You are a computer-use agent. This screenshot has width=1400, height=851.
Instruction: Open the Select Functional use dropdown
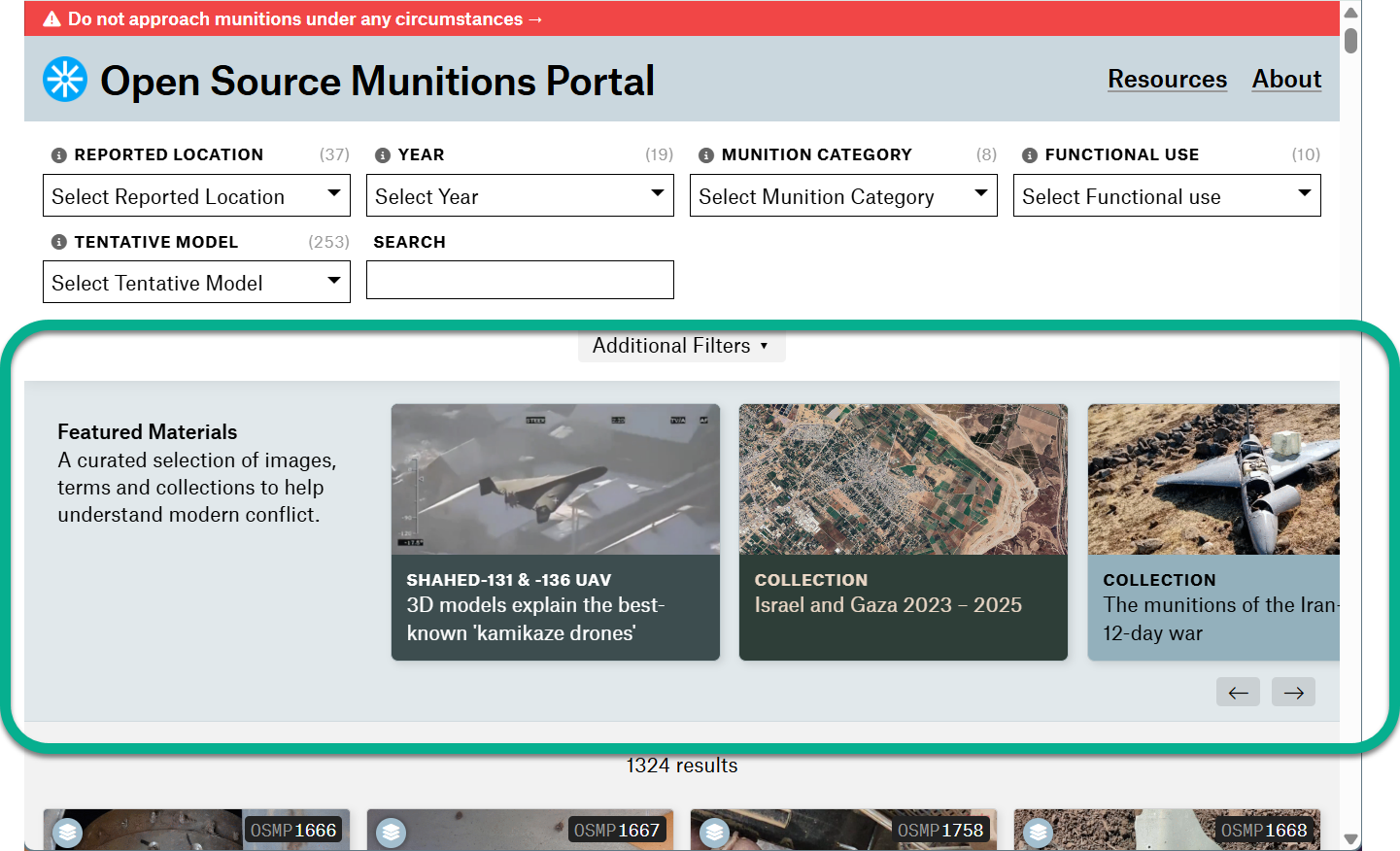click(1167, 196)
